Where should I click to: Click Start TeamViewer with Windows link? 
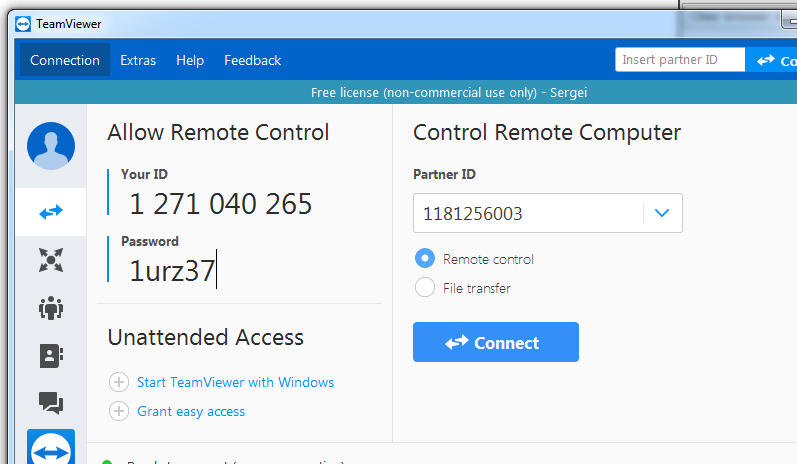click(x=235, y=382)
